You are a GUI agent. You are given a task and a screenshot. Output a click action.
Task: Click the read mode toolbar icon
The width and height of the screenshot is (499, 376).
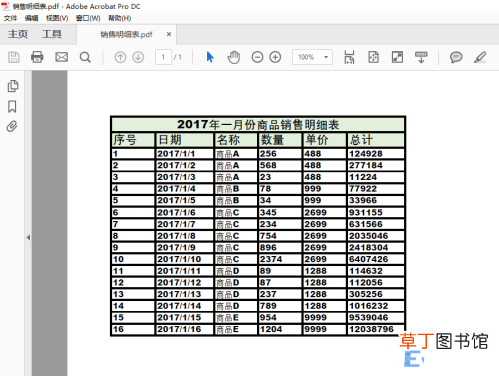tap(421, 57)
